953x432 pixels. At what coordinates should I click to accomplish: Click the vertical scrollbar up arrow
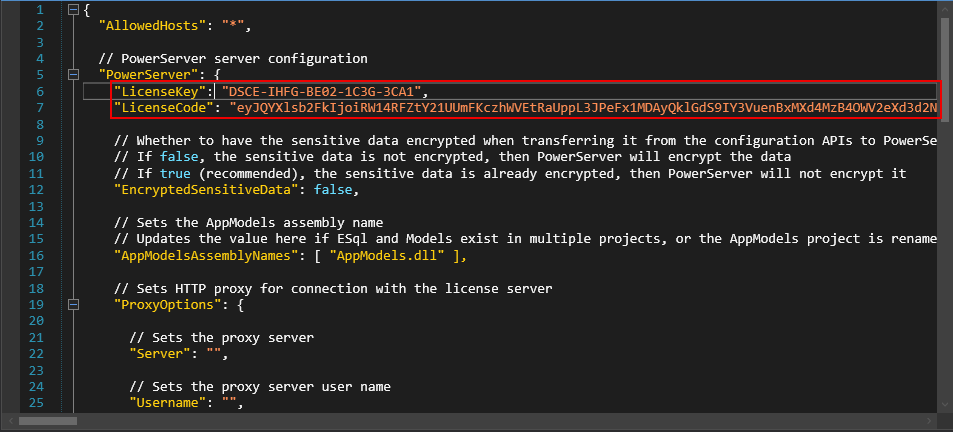click(944, 8)
